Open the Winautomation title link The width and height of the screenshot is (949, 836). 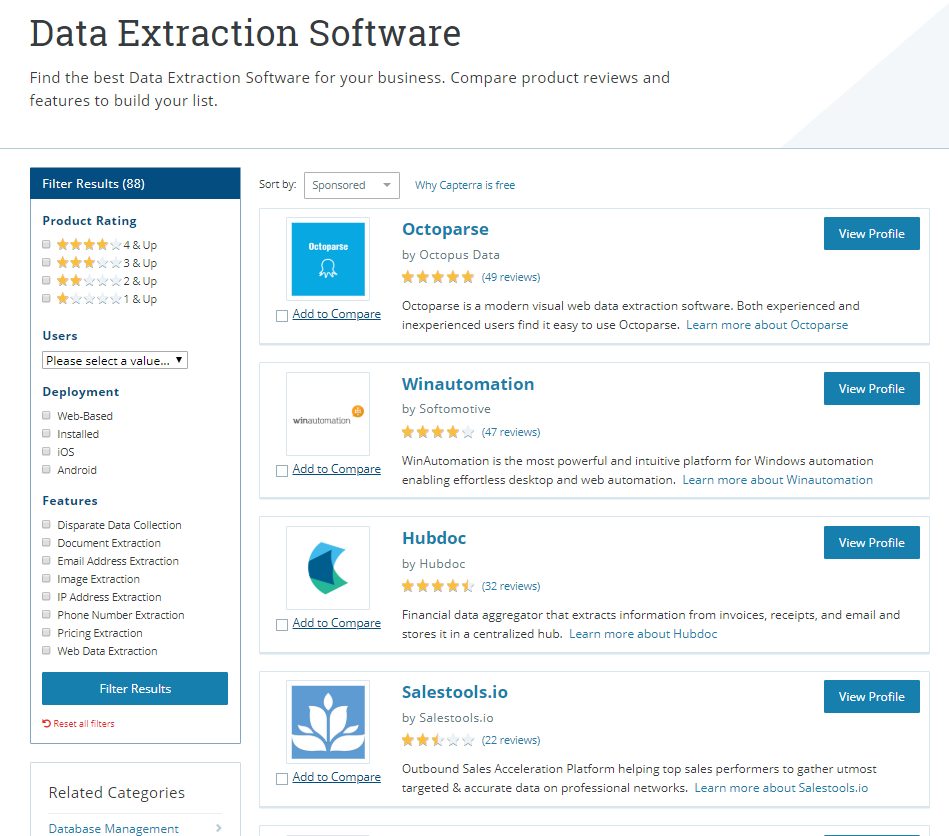(468, 384)
